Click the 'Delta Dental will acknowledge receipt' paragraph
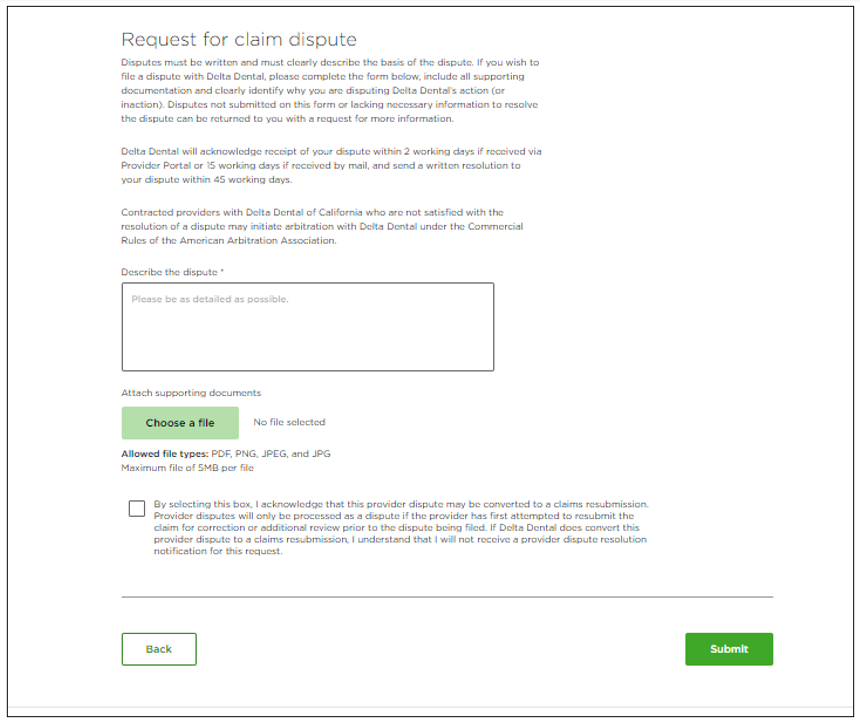The width and height of the screenshot is (860, 722). click(x=330, y=165)
